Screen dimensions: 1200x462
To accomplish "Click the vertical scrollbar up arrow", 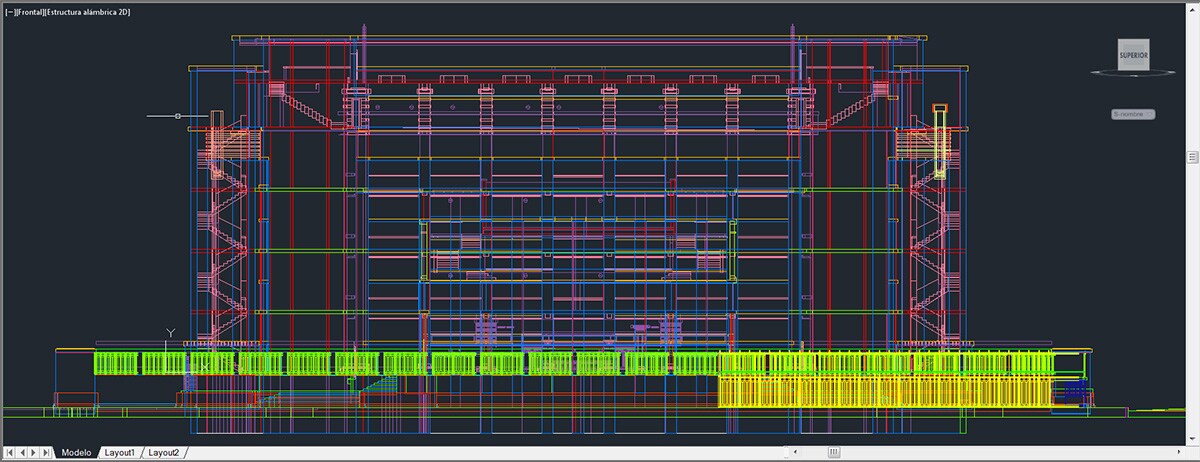I will pyautogui.click(x=1192, y=10).
